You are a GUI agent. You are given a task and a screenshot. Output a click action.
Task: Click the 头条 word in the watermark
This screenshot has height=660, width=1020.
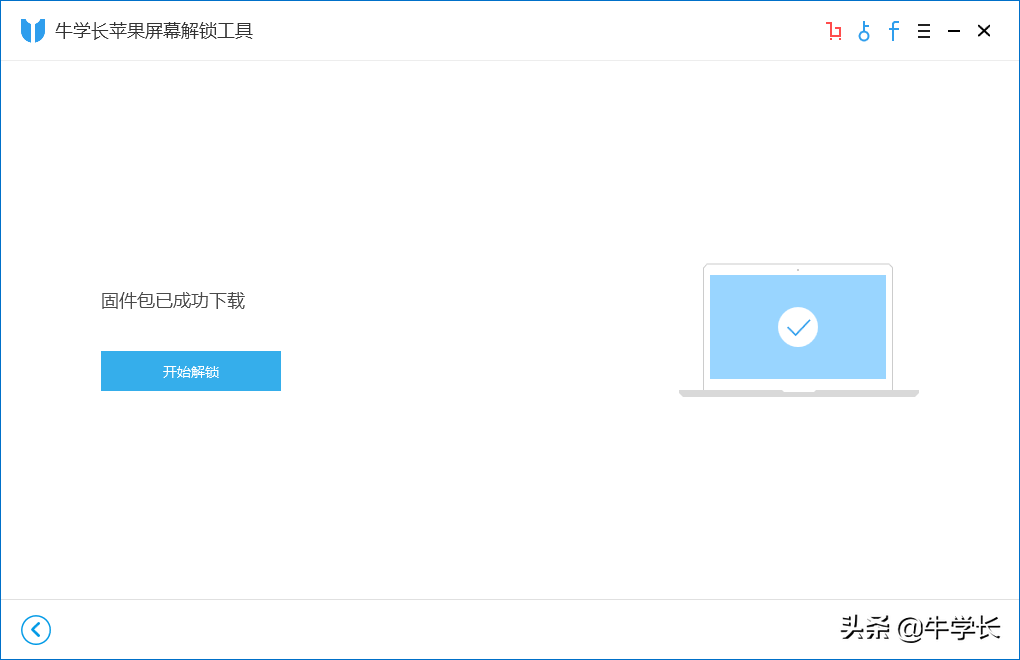(x=865, y=628)
